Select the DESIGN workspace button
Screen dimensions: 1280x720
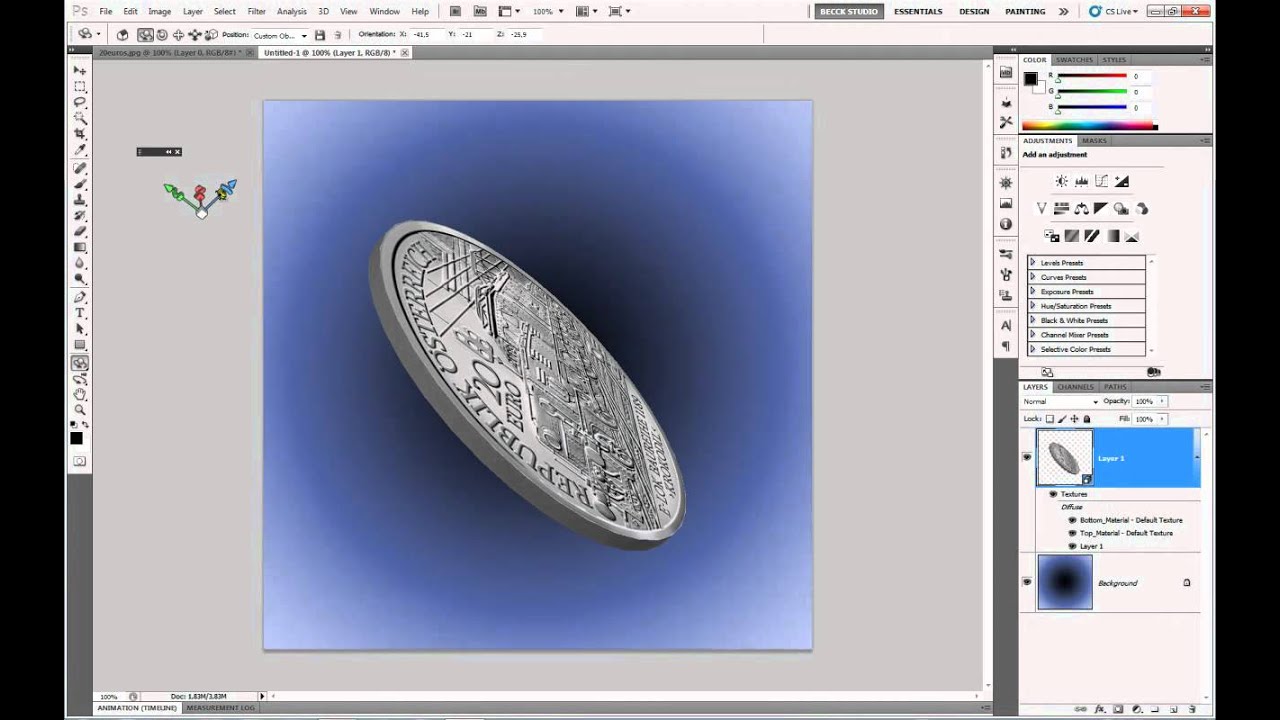974,11
